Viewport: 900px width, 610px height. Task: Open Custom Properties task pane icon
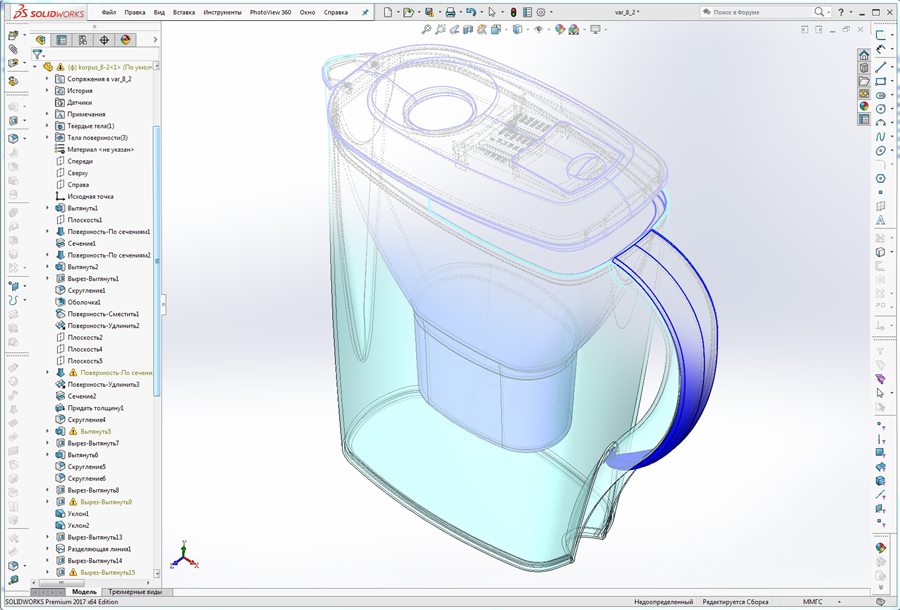point(864,119)
